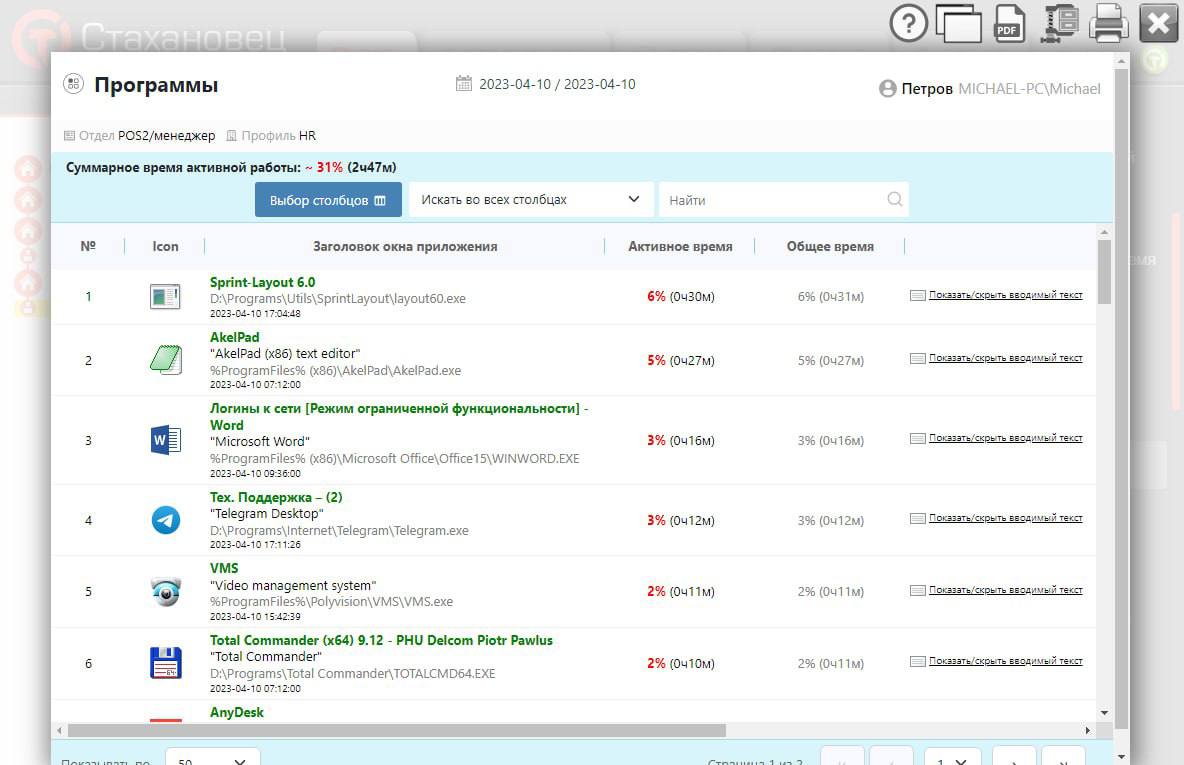Click the 'Найти' search input field
Viewport: 1184px width, 765px height.
tap(772, 200)
